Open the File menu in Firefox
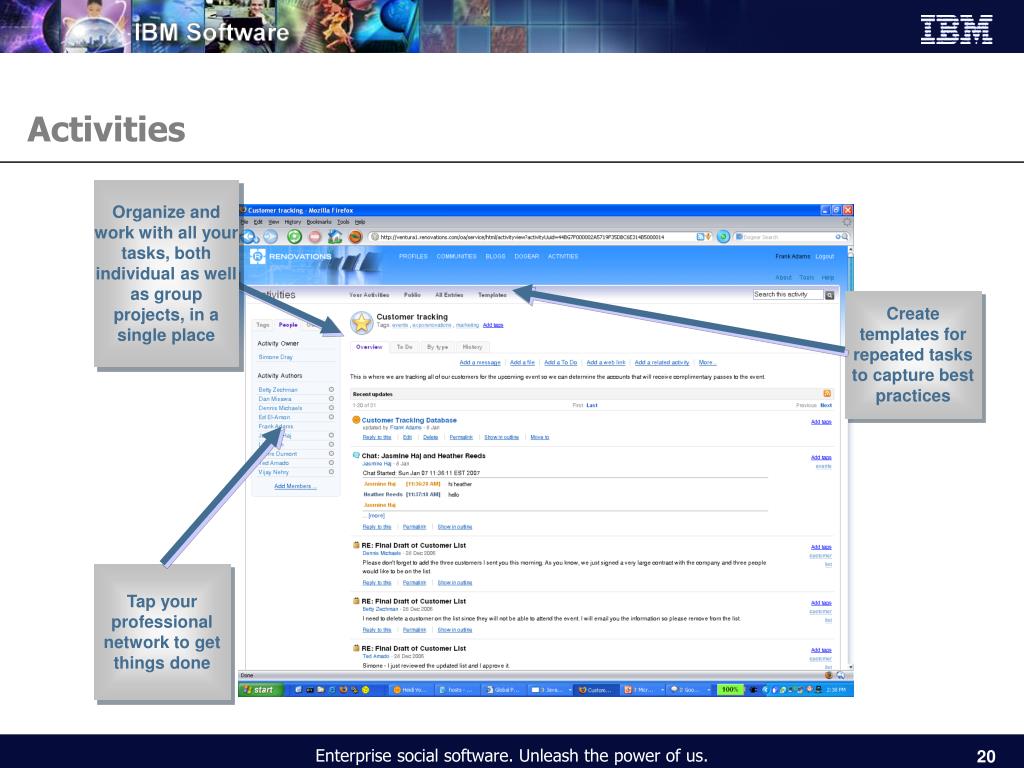This screenshot has width=1024, height=768. click(x=245, y=222)
